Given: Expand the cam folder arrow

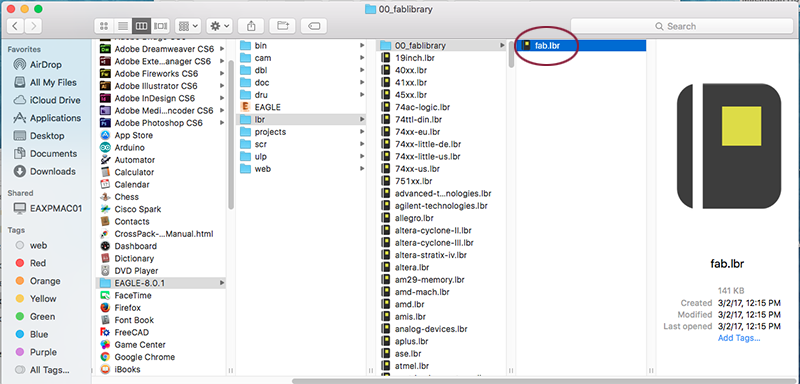Looking at the screenshot, I should (362, 58).
